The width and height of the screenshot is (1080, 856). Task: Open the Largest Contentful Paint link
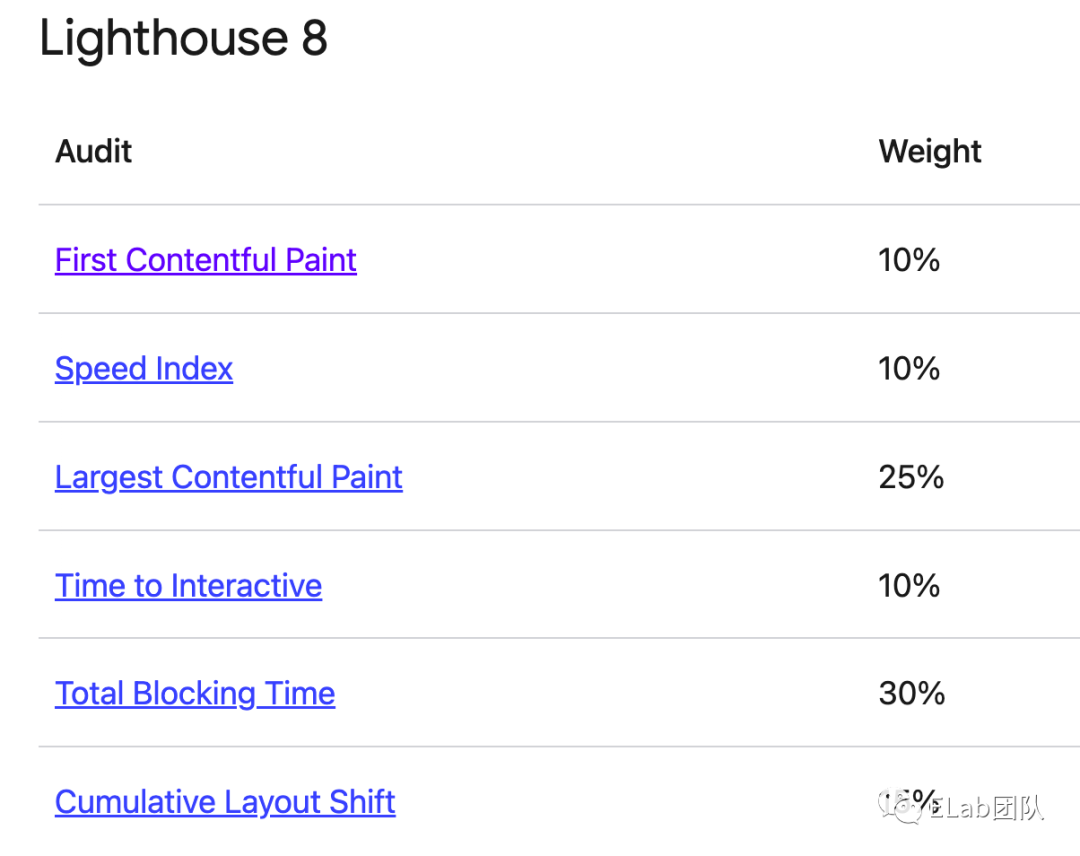tap(228, 477)
